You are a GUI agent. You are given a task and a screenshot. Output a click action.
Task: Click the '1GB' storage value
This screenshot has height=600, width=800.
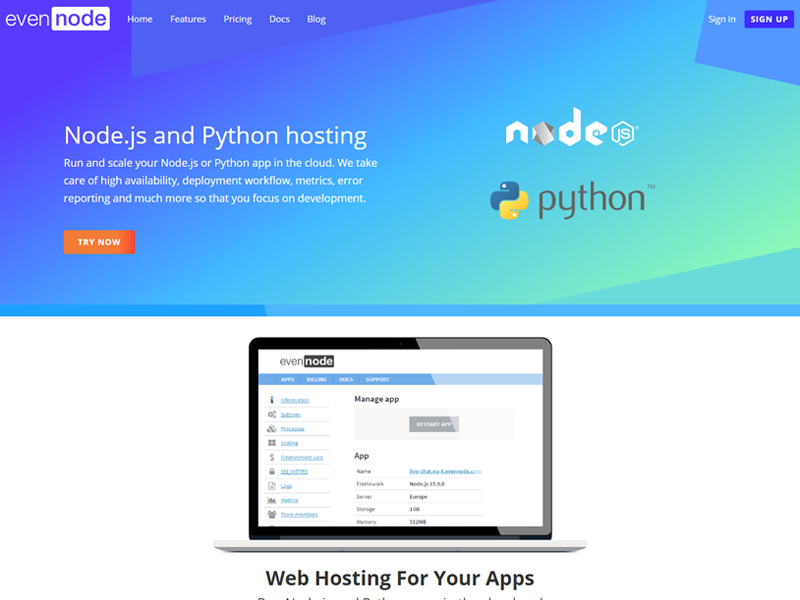[414, 509]
